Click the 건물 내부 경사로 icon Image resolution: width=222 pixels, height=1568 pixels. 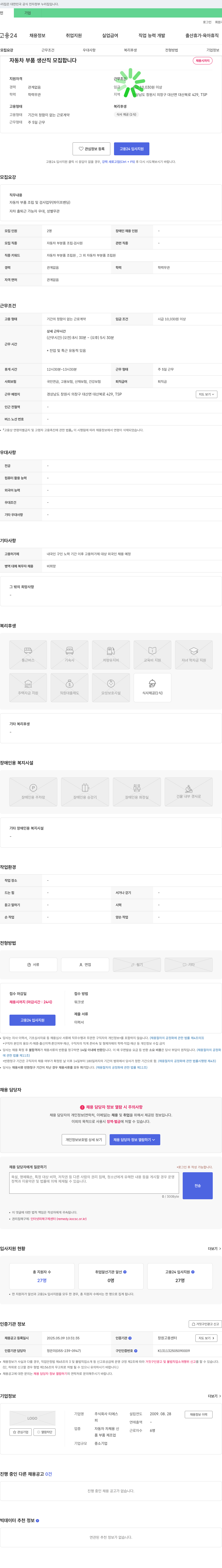coord(188,792)
